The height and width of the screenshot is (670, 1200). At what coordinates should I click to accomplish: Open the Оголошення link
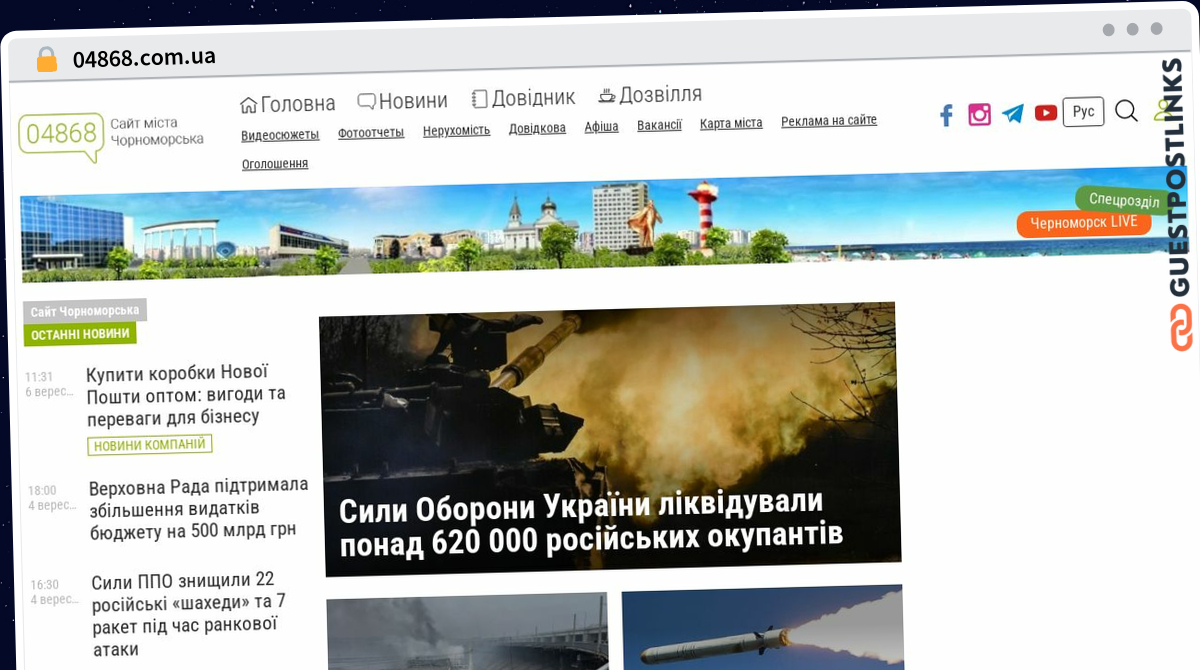(x=275, y=164)
